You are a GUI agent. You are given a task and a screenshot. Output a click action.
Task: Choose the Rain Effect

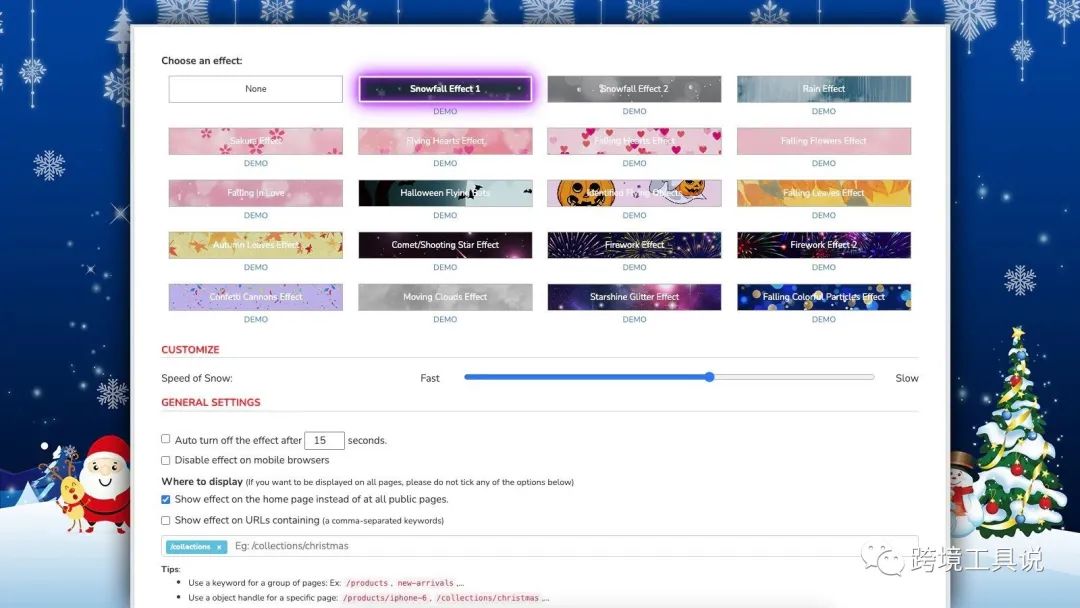(823, 88)
